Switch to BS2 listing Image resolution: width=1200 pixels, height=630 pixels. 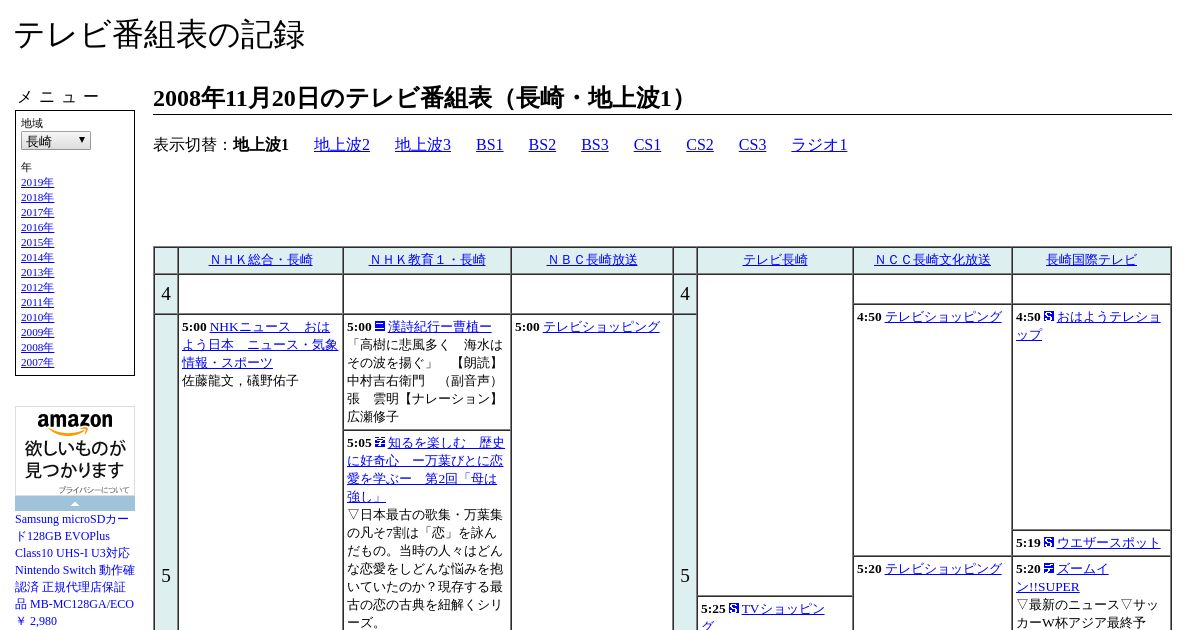542,145
